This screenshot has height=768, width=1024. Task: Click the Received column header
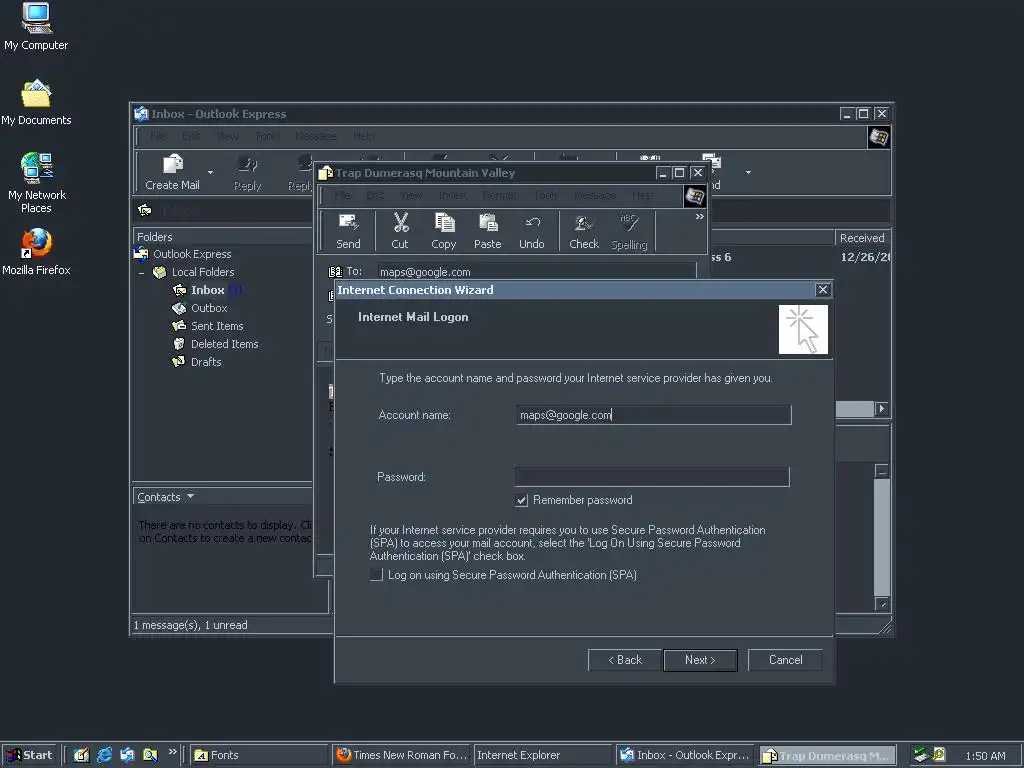click(x=863, y=238)
